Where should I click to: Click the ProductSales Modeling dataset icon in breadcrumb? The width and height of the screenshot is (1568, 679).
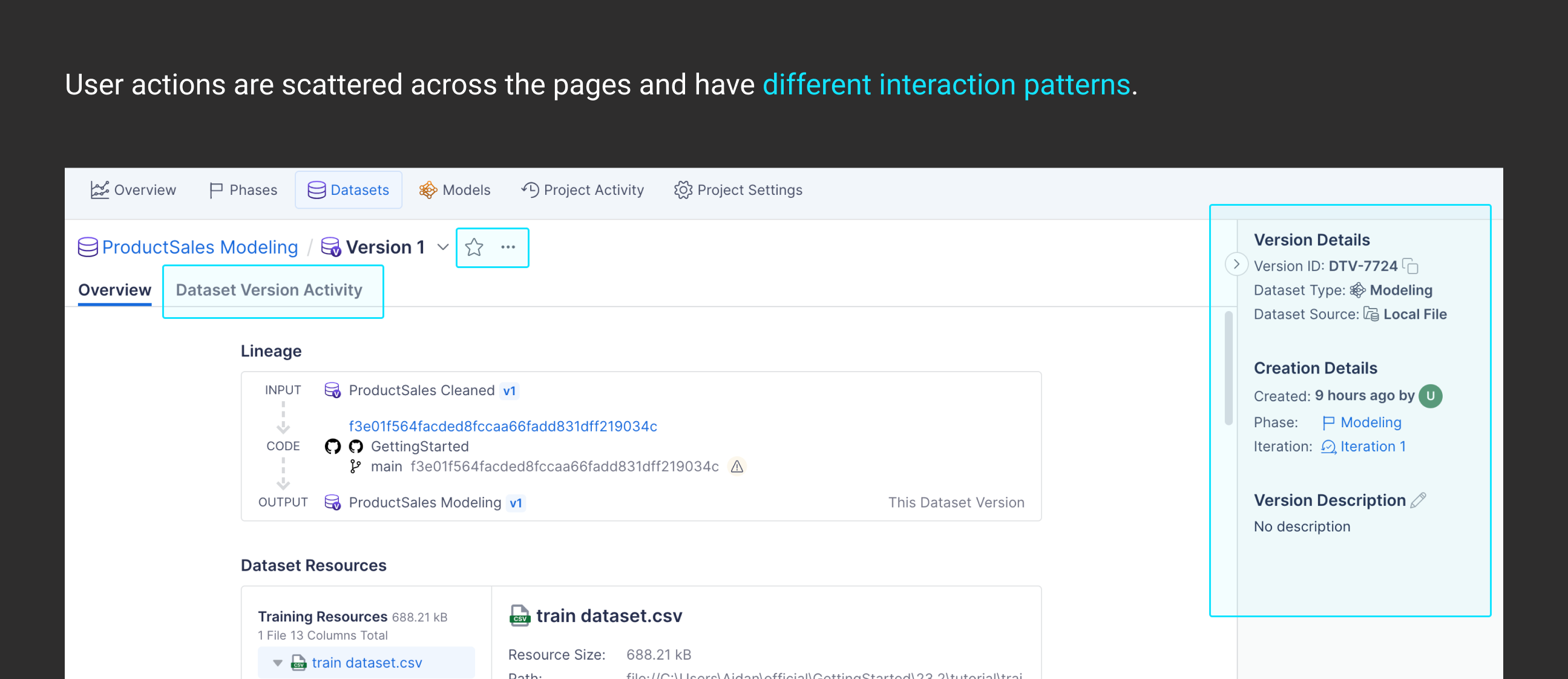click(88, 247)
